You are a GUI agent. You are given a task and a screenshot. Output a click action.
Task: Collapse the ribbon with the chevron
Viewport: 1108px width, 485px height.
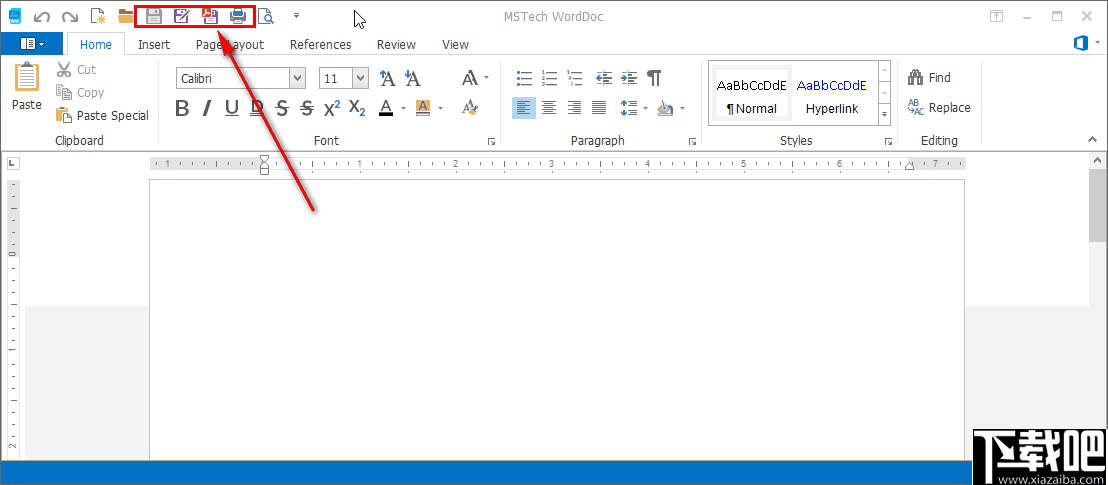coord(1094,141)
